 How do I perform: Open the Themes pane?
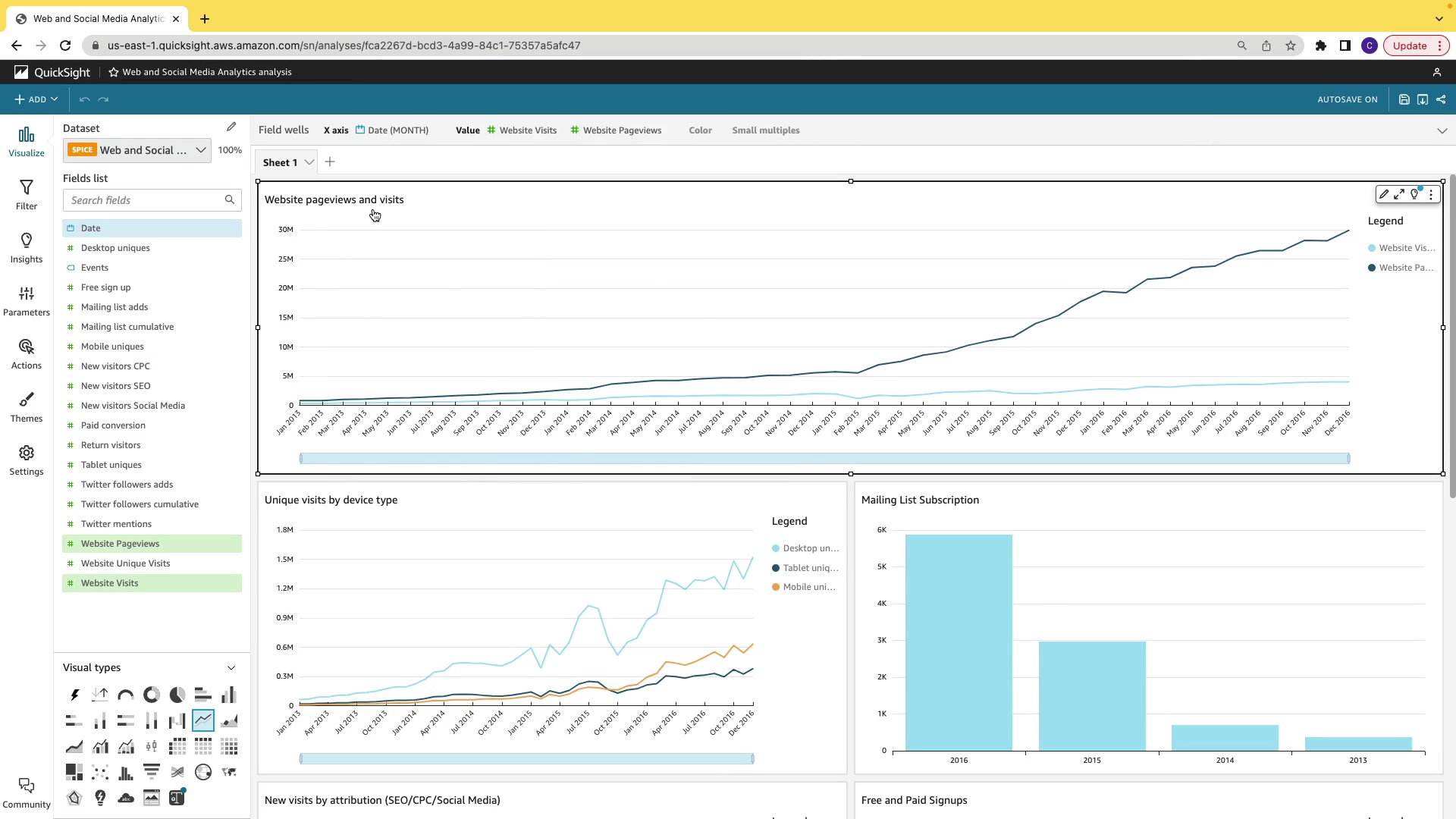[27, 406]
